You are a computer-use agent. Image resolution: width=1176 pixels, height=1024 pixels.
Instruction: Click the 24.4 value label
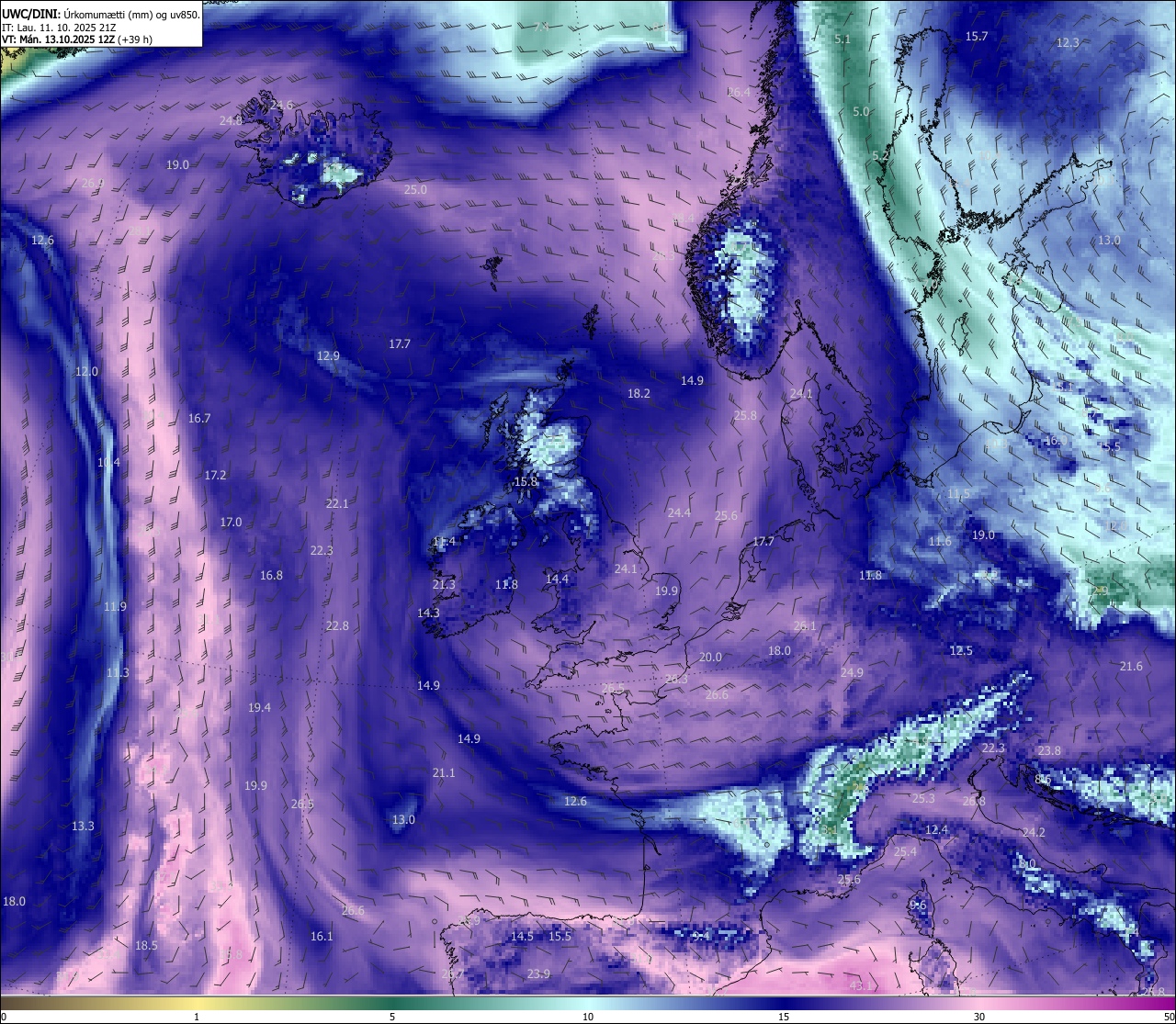(679, 513)
